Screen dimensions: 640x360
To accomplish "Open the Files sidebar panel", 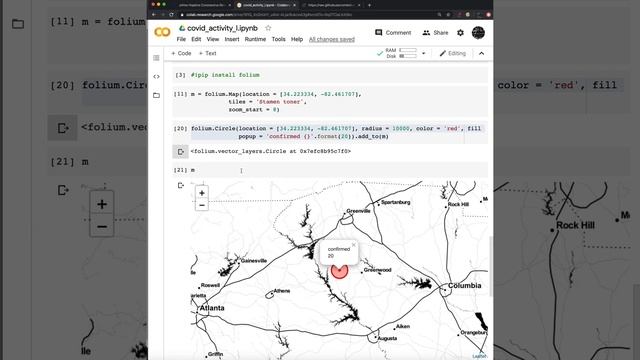I will pos(156,96).
